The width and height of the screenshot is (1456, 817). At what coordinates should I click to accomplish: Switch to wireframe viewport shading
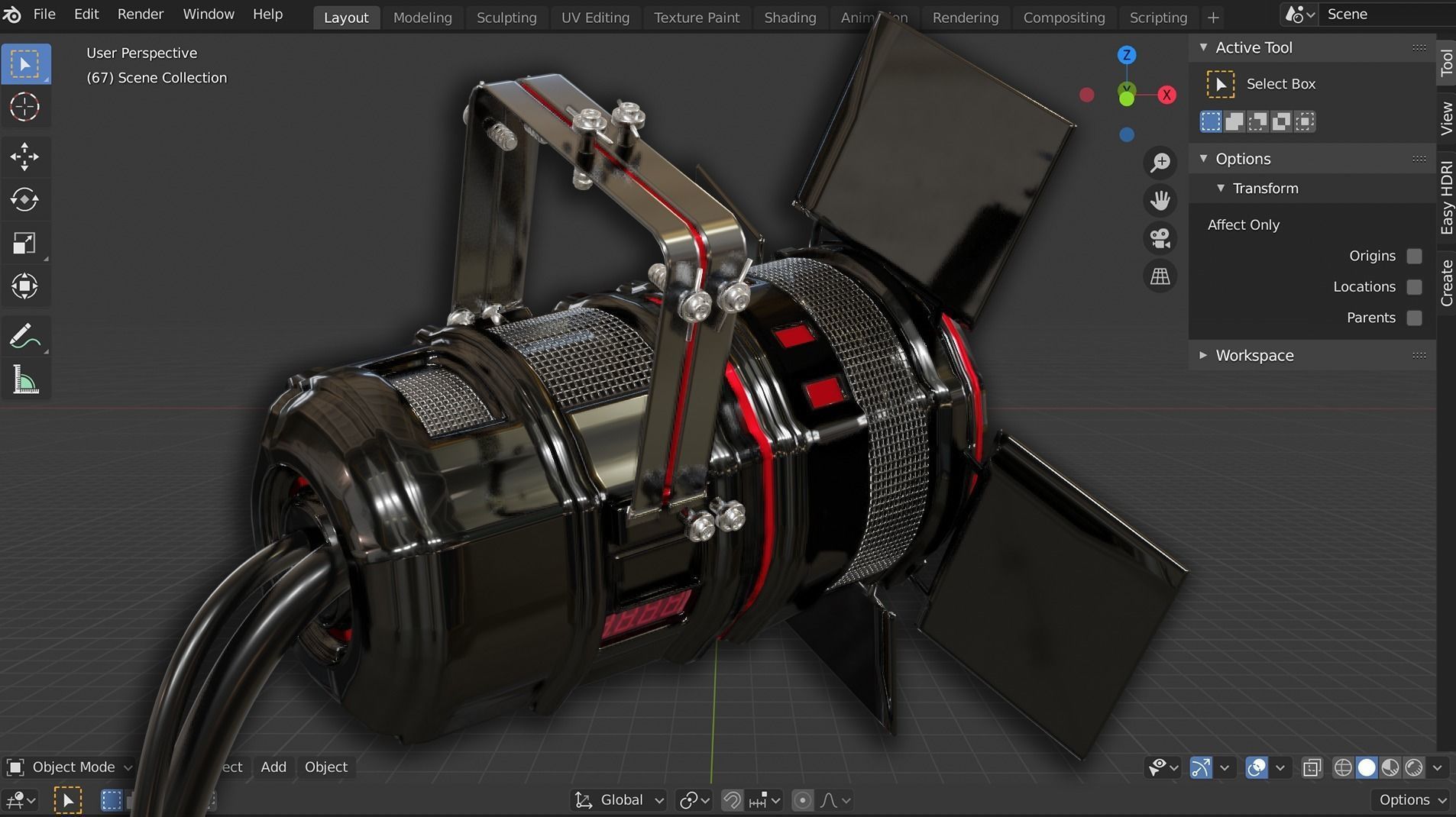tap(1343, 767)
